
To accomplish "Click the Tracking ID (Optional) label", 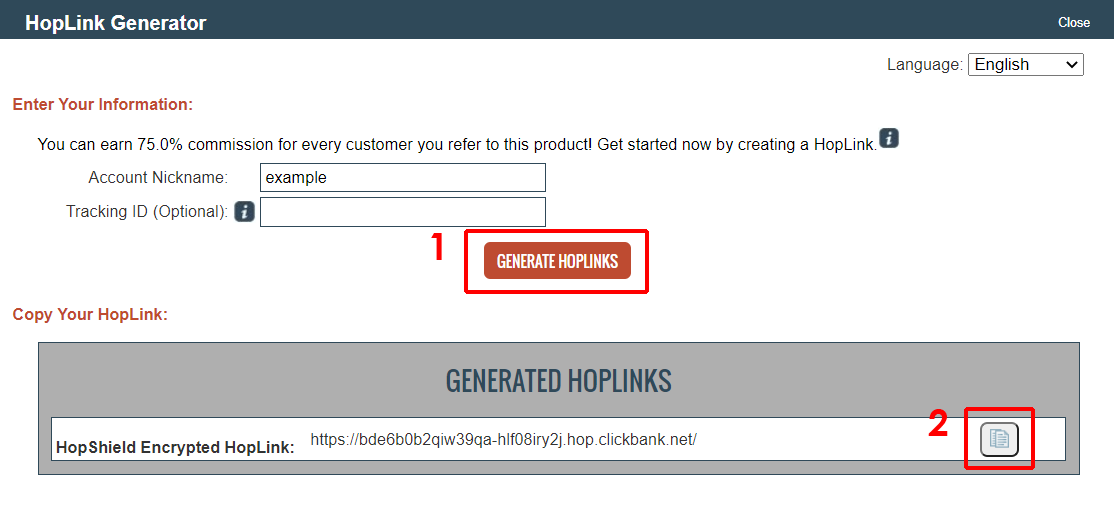I will pos(147,212).
